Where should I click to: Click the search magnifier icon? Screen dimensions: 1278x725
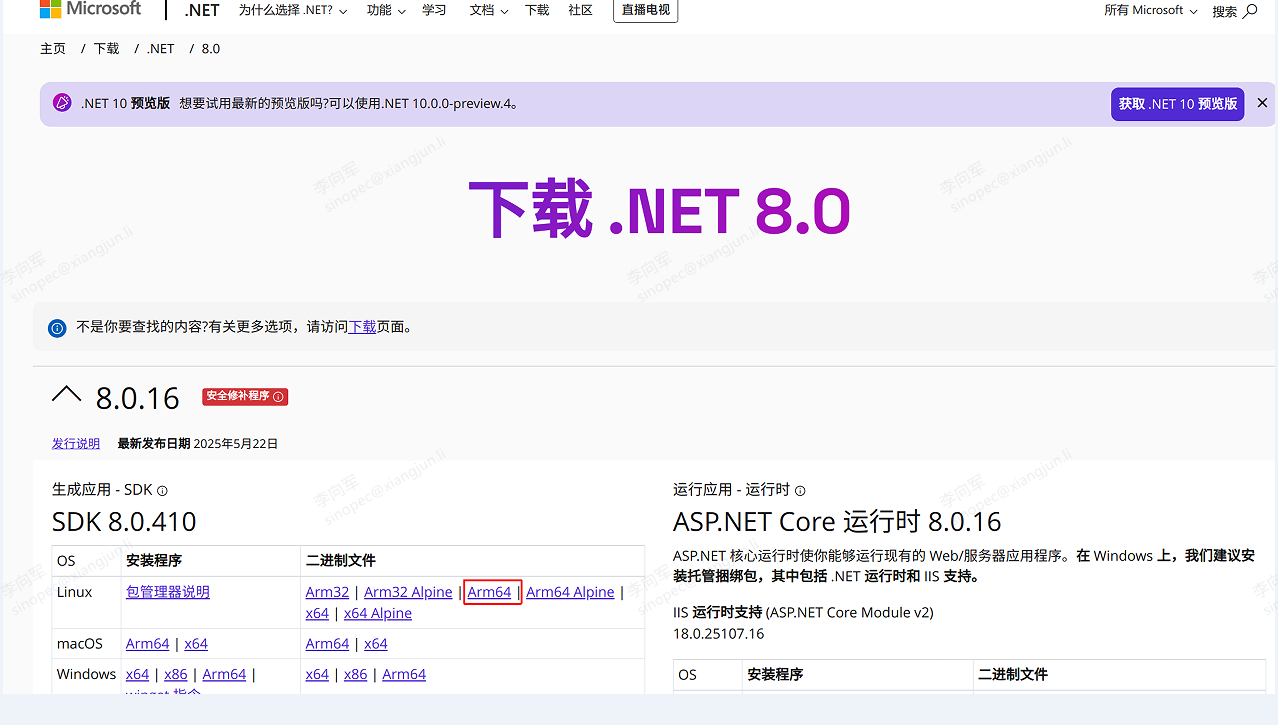click(x=1250, y=11)
